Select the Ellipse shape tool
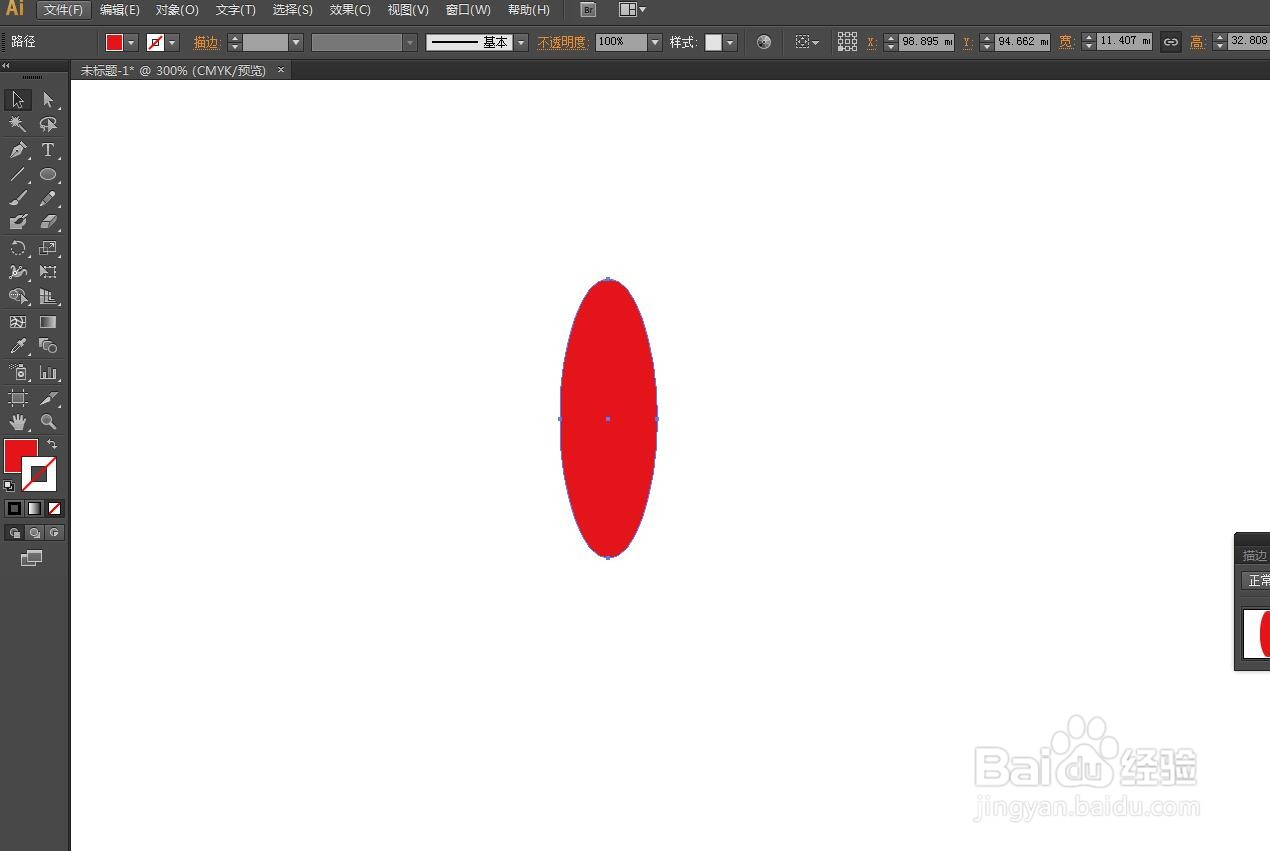 pos(48,174)
